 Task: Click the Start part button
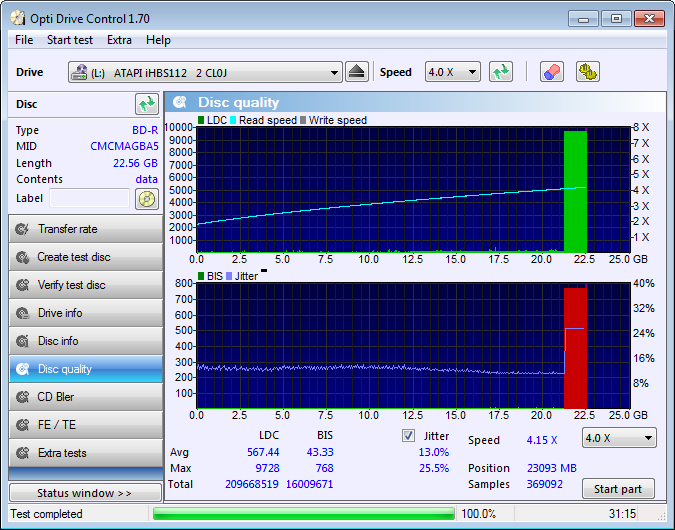[x=618, y=489]
